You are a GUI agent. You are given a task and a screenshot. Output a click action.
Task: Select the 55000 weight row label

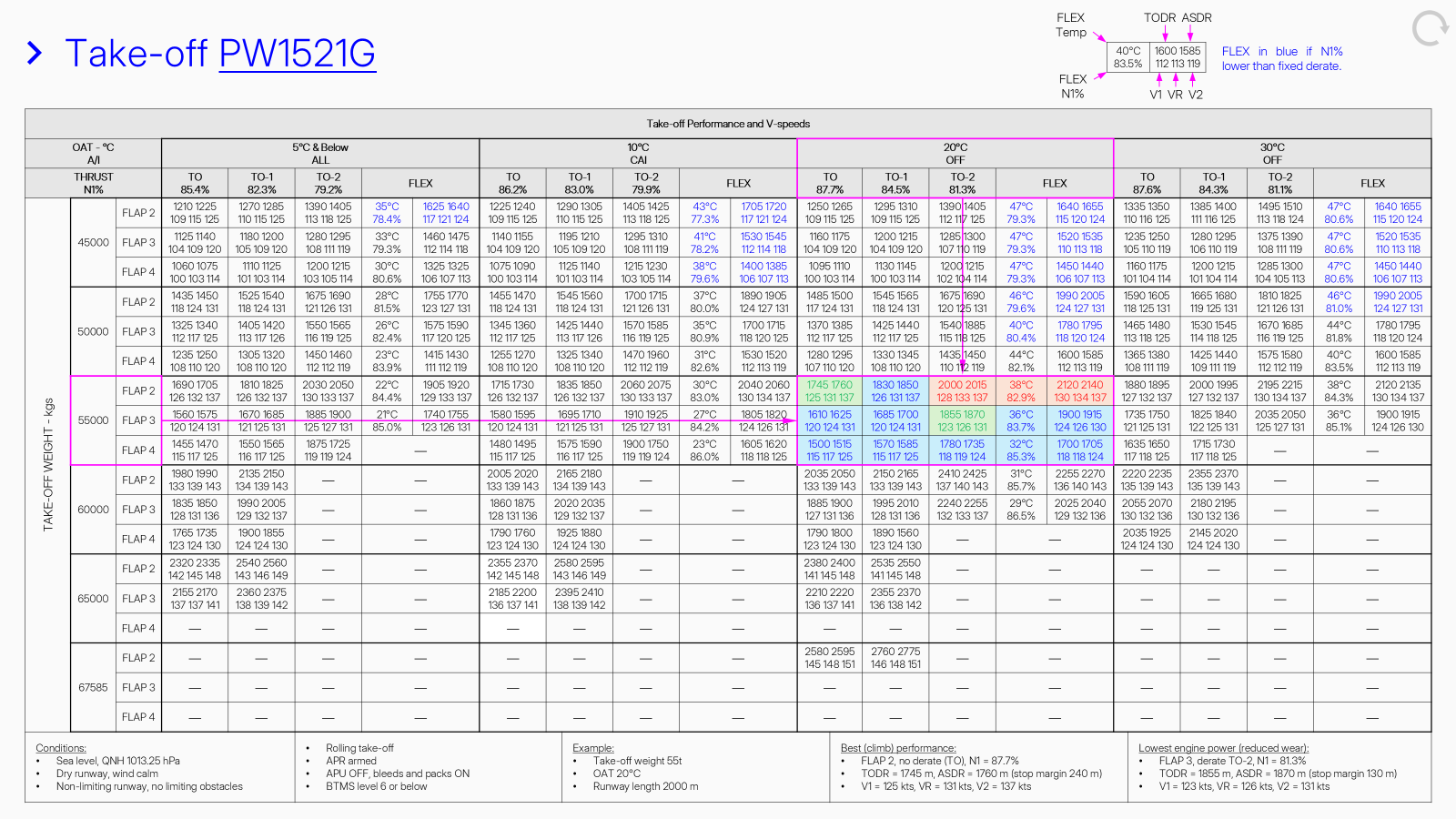(x=94, y=420)
